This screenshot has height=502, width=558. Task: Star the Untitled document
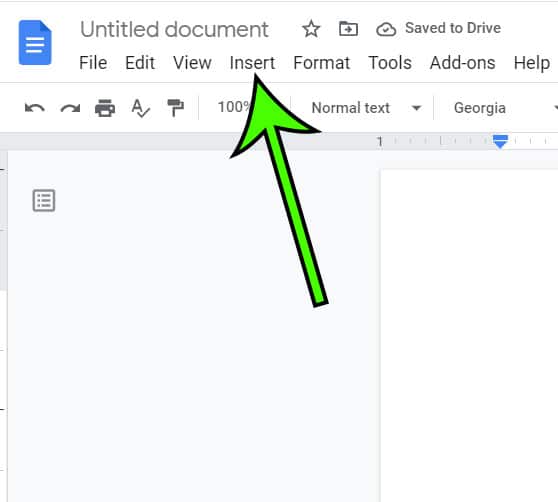click(311, 29)
